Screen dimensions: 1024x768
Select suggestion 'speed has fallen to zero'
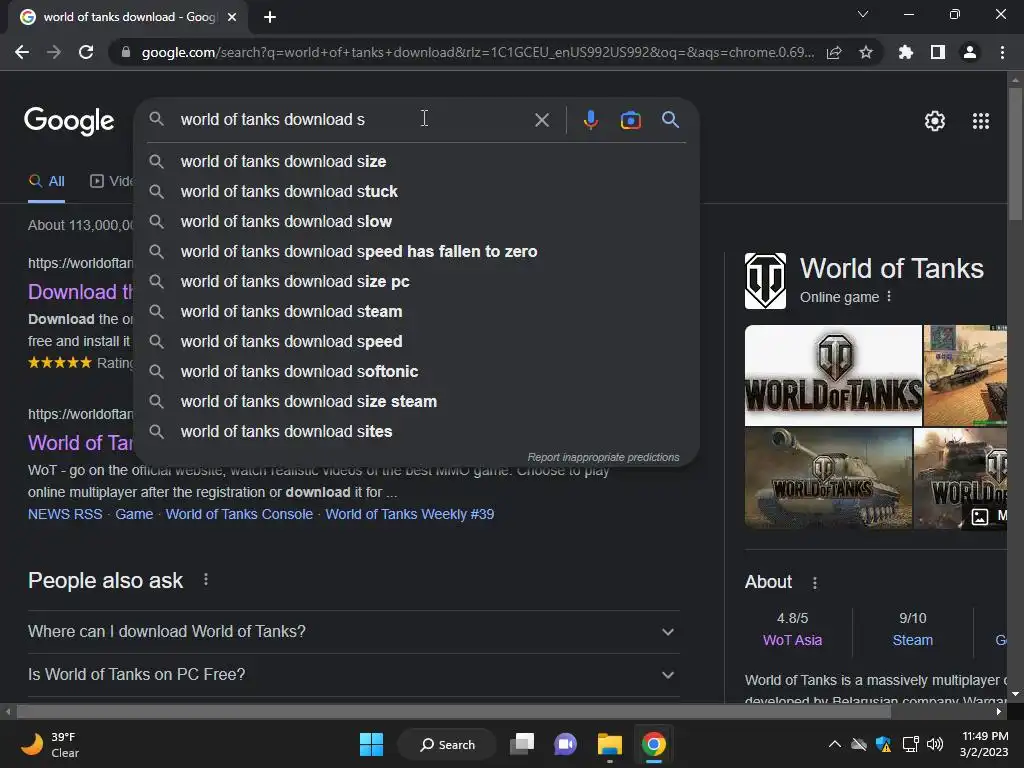coord(417,251)
